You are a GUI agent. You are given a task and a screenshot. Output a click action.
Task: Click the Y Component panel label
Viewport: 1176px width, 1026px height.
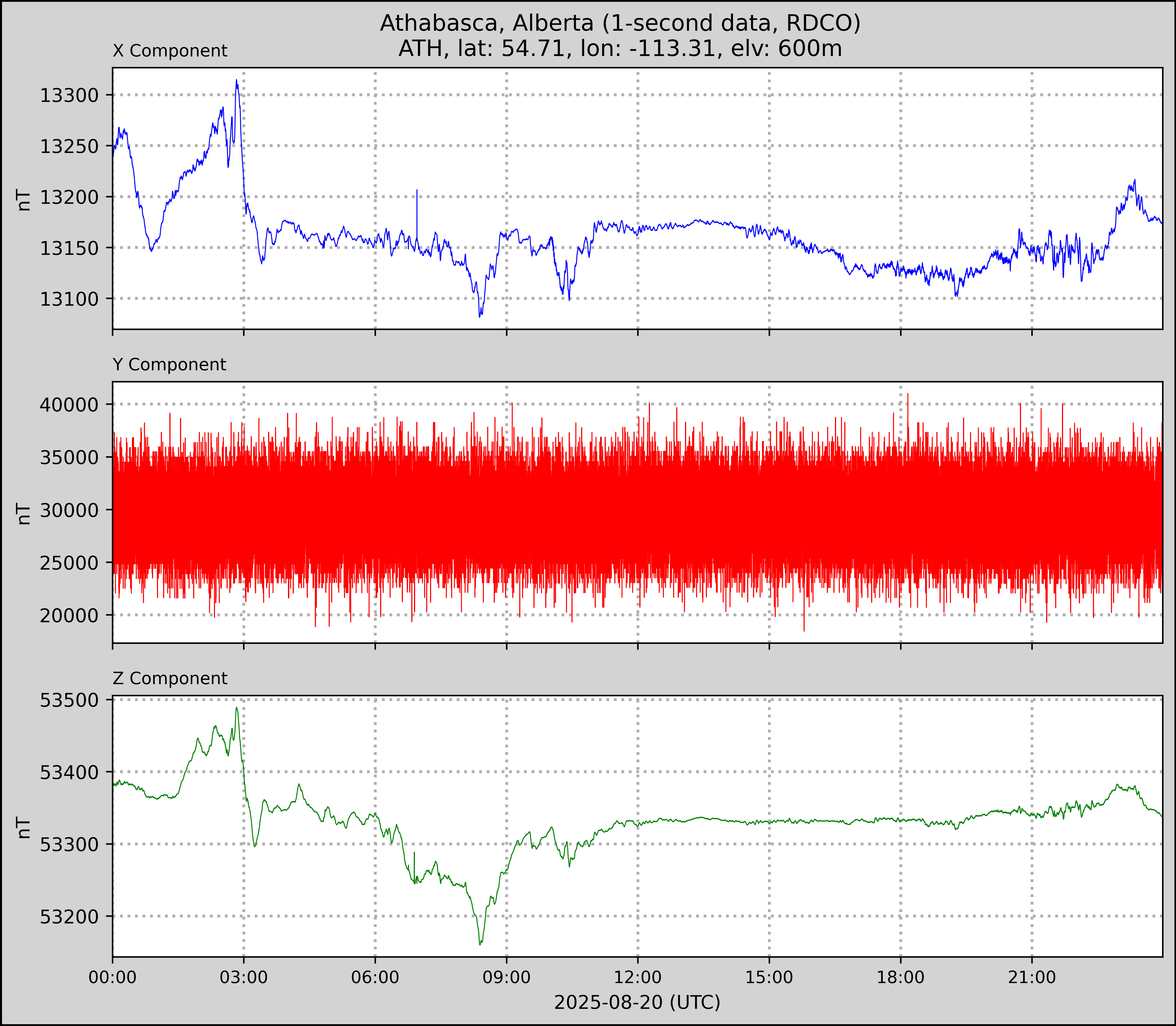pyautogui.click(x=169, y=365)
